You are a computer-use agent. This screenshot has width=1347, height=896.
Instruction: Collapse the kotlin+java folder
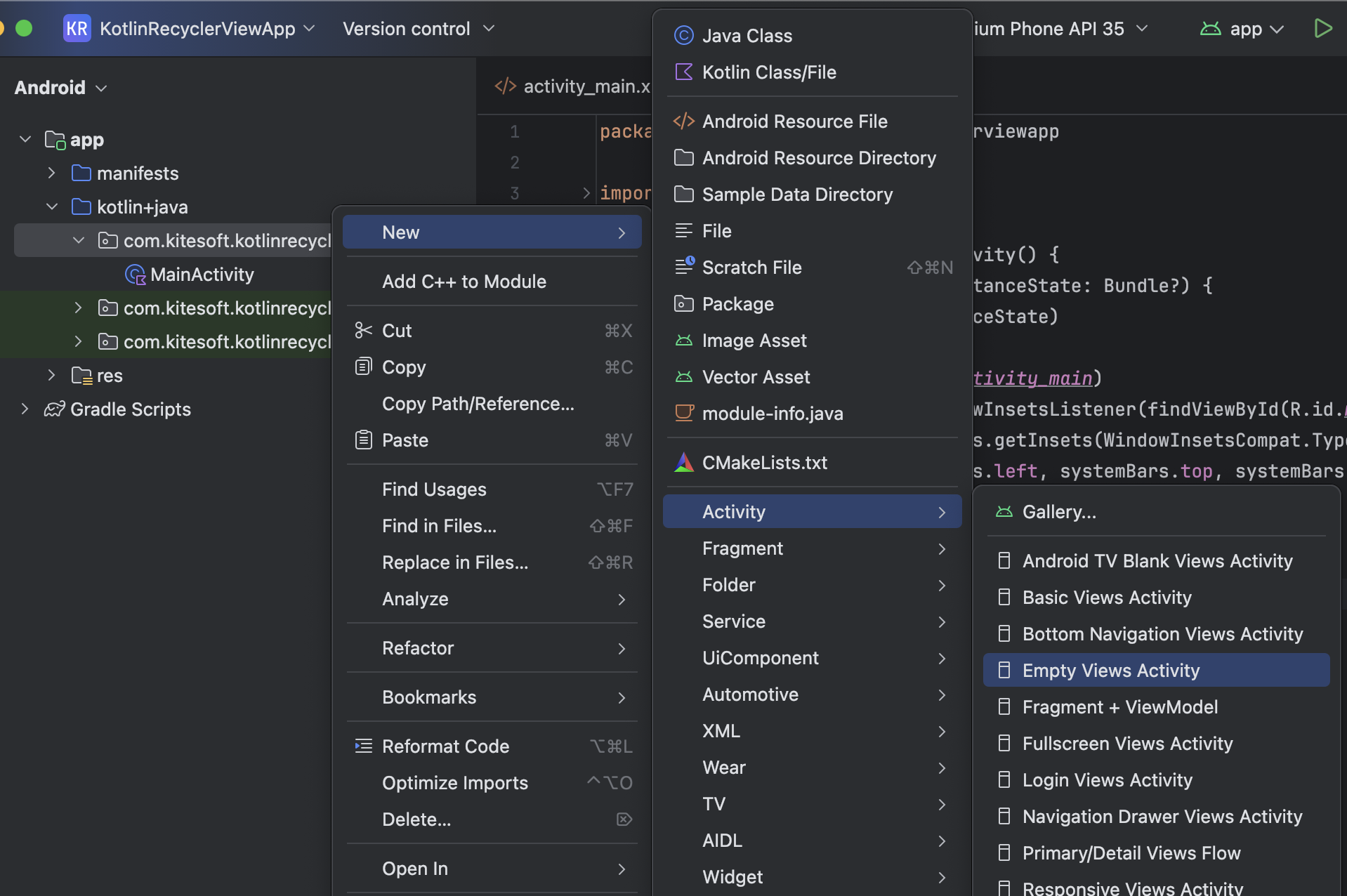click(51, 207)
